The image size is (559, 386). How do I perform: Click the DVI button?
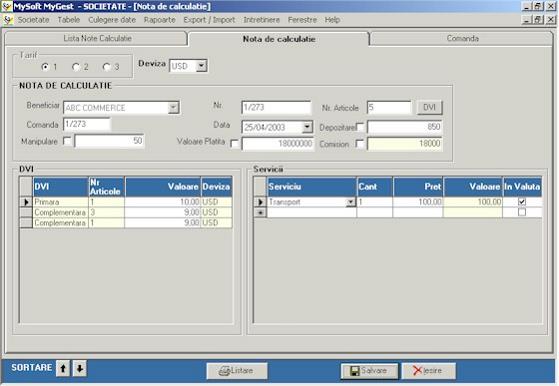(430, 107)
